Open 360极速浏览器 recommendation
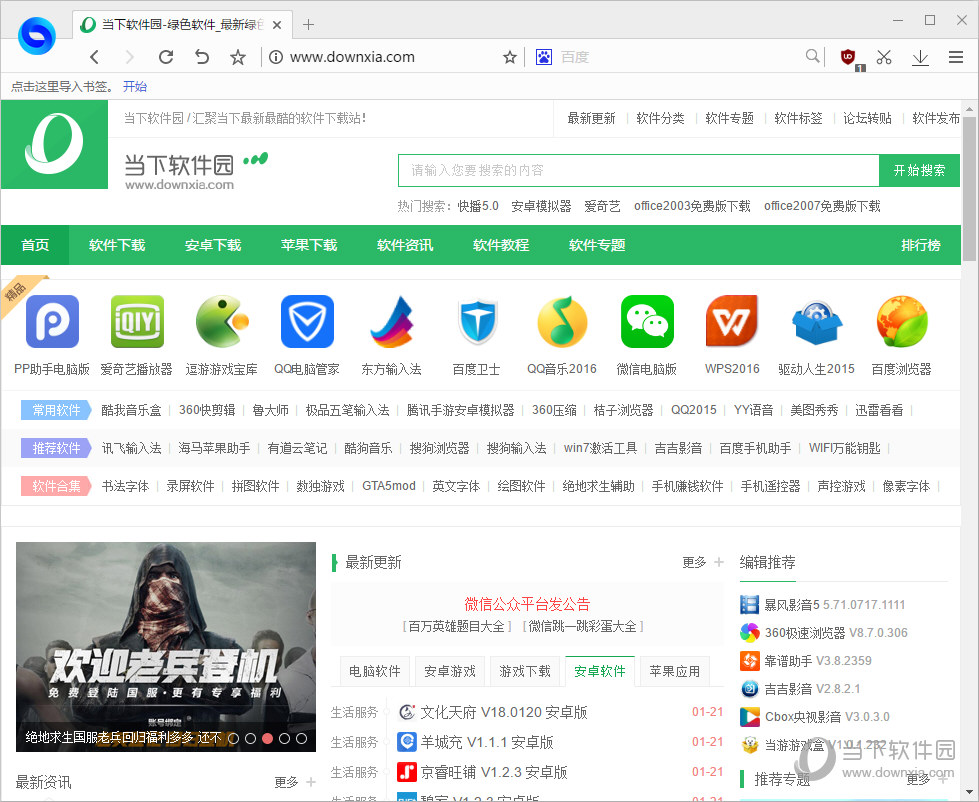The image size is (979, 802). [824, 633]
